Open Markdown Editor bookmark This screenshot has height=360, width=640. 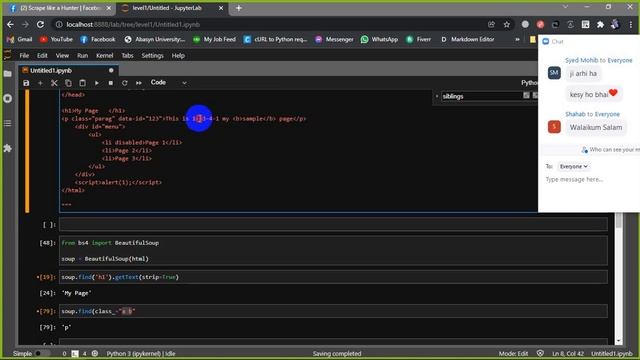point(467,39)
